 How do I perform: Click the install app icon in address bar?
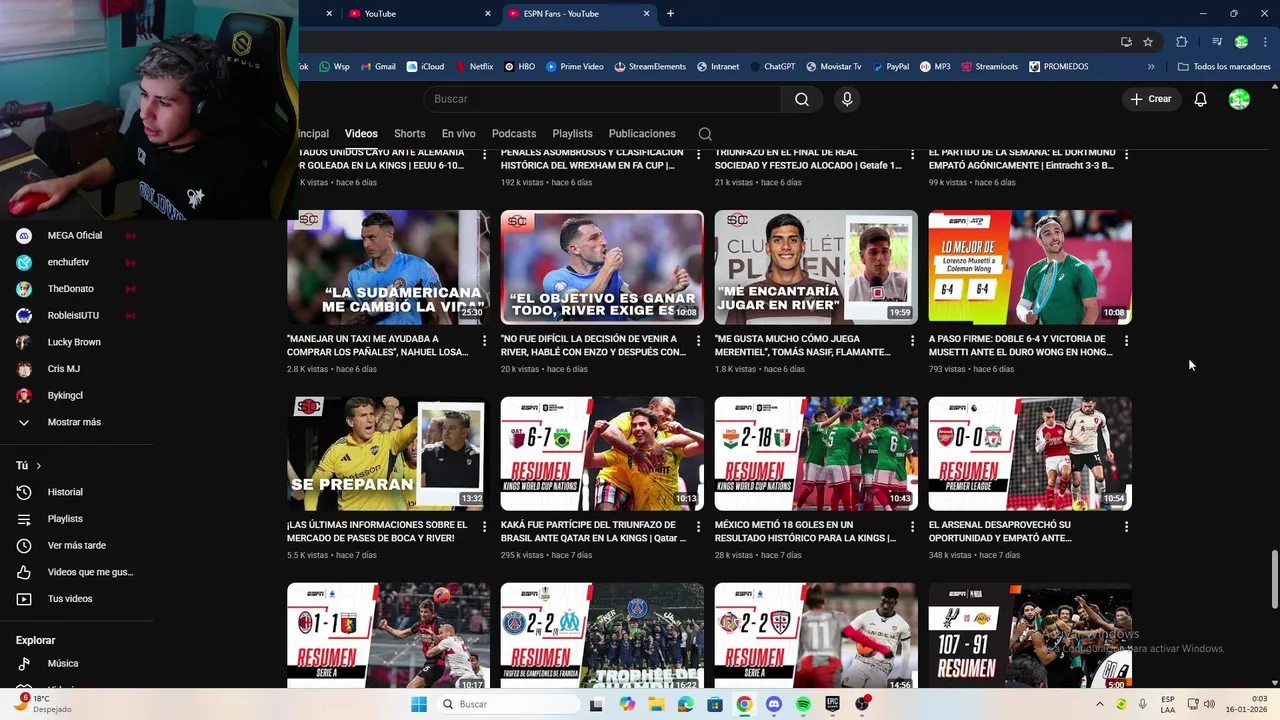coord(1126,42)
